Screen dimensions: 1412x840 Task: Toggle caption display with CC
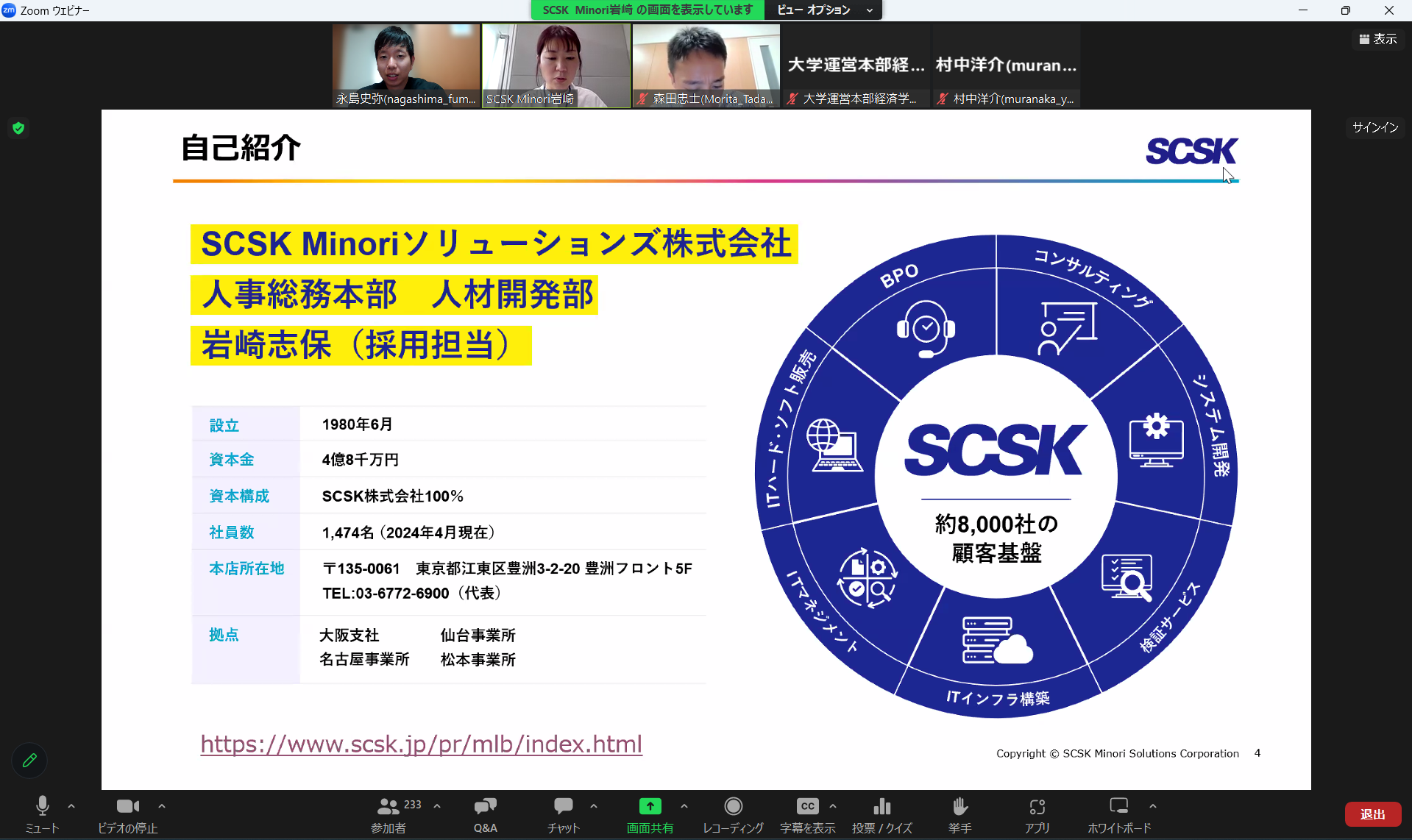807,814
